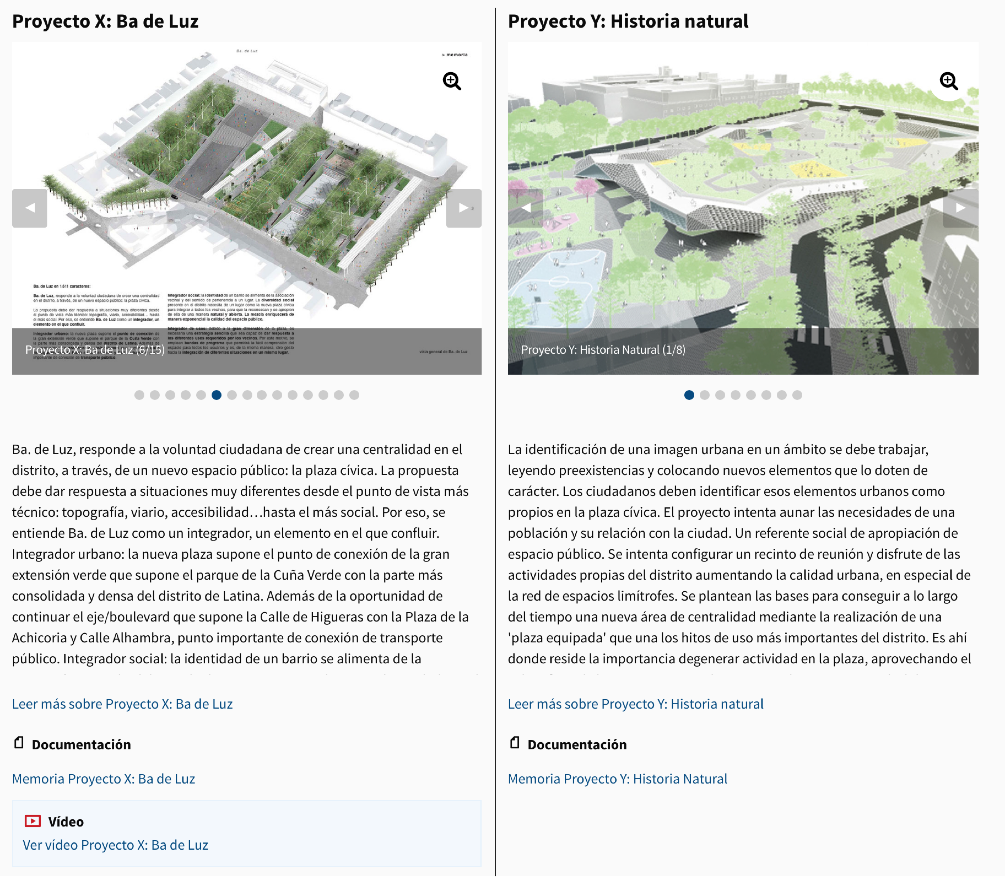Image resolution: width=1005 pixels, height=877 pixels.
Task: Open 'Memoria Proyecto Y: Historia Natural' document
Action: point(617,779)
